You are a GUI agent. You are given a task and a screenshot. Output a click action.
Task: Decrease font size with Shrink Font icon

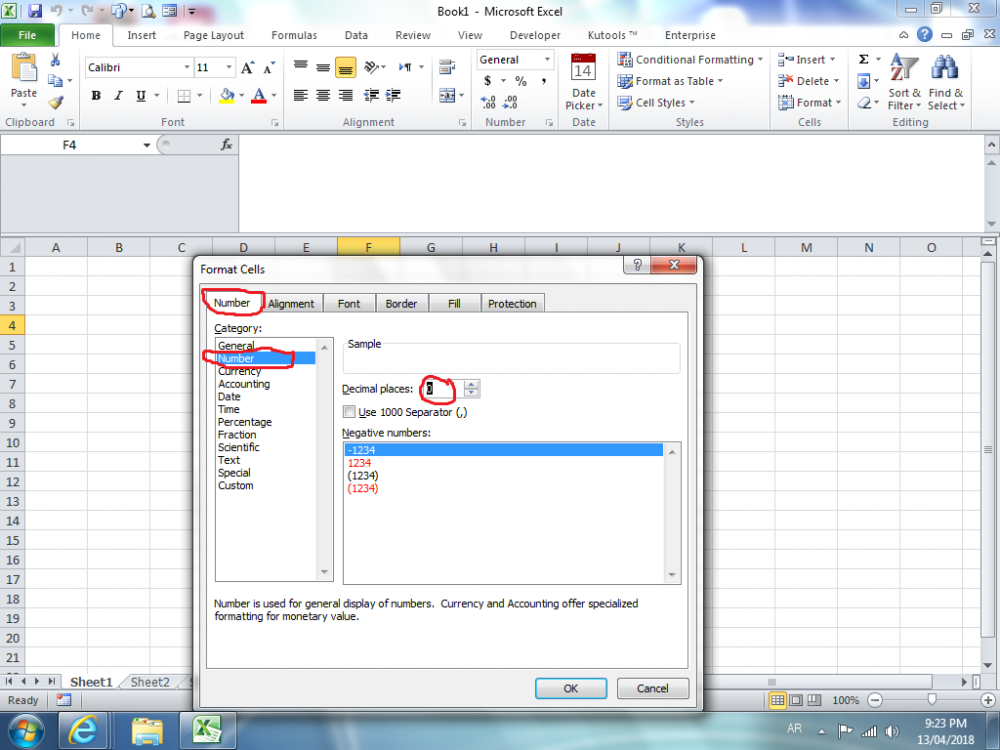tap(270, 67)
